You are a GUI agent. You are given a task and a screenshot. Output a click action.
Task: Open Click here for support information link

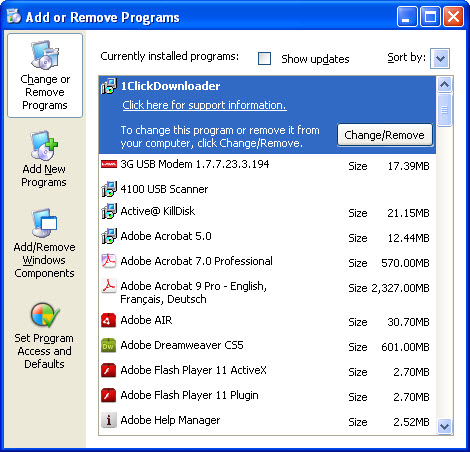pyautogui.click(x=204, y=105)
